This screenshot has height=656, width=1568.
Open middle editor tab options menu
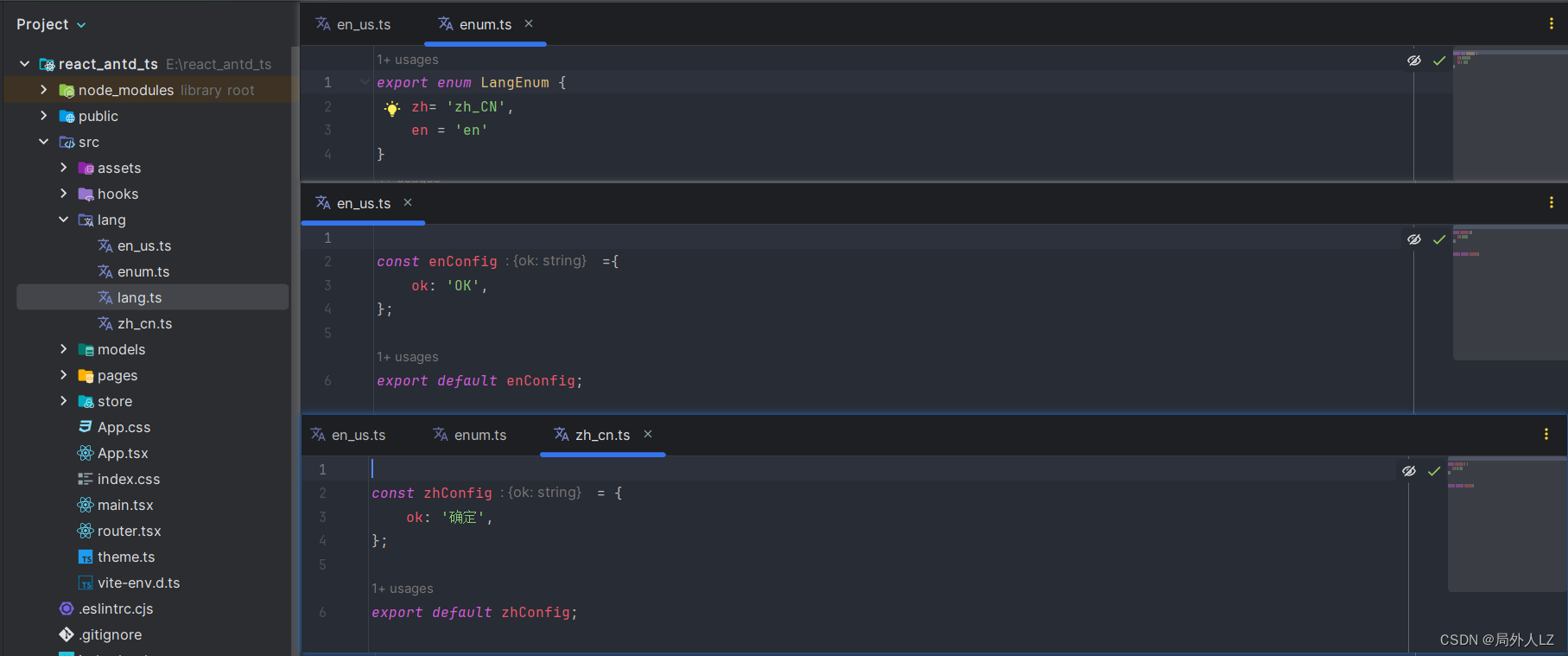(1552, 202)
